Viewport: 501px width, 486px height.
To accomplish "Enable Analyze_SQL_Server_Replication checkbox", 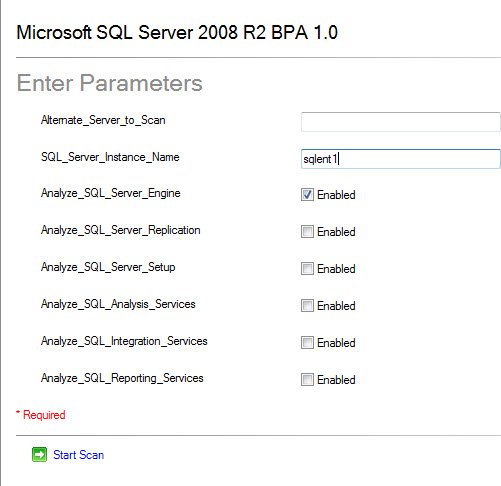I will tap(307, 231).
